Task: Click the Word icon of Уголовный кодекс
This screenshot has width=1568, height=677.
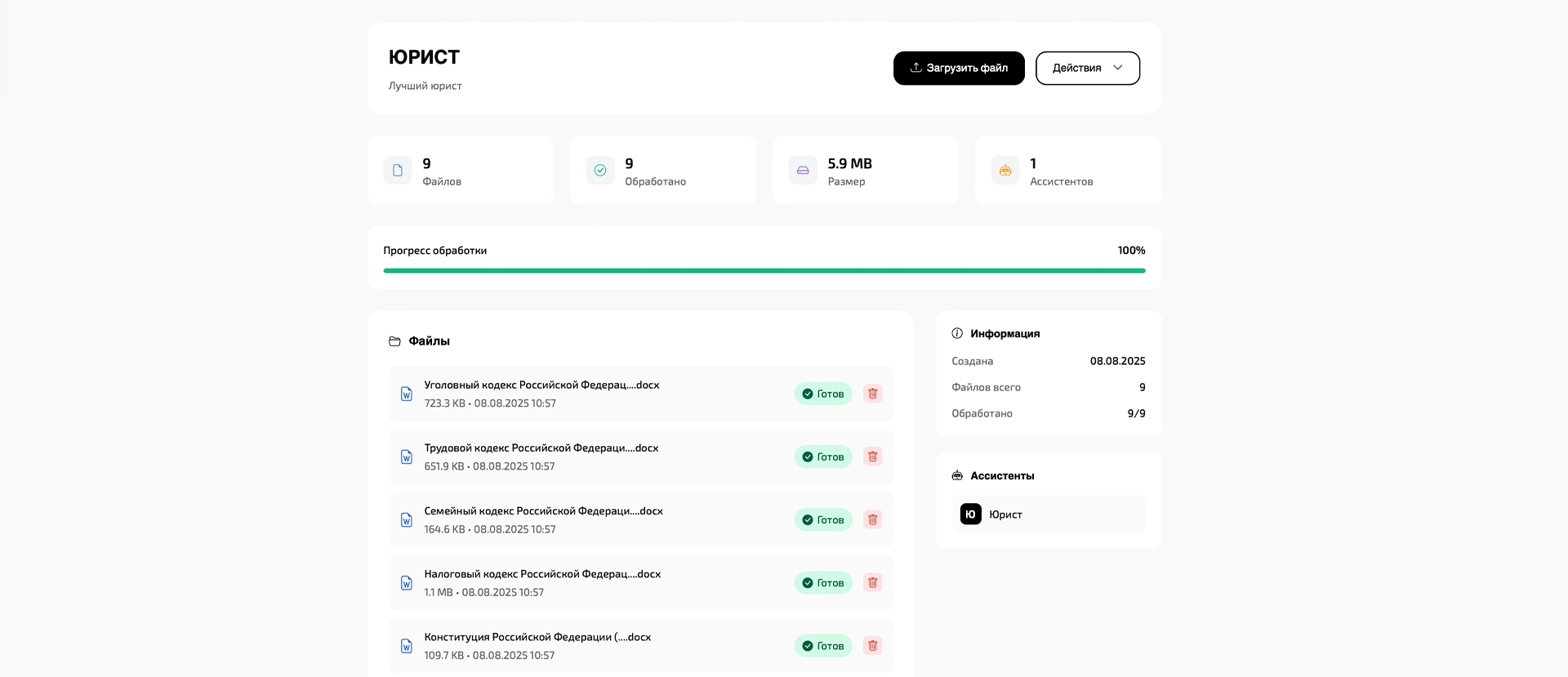Action: (407, 394)
